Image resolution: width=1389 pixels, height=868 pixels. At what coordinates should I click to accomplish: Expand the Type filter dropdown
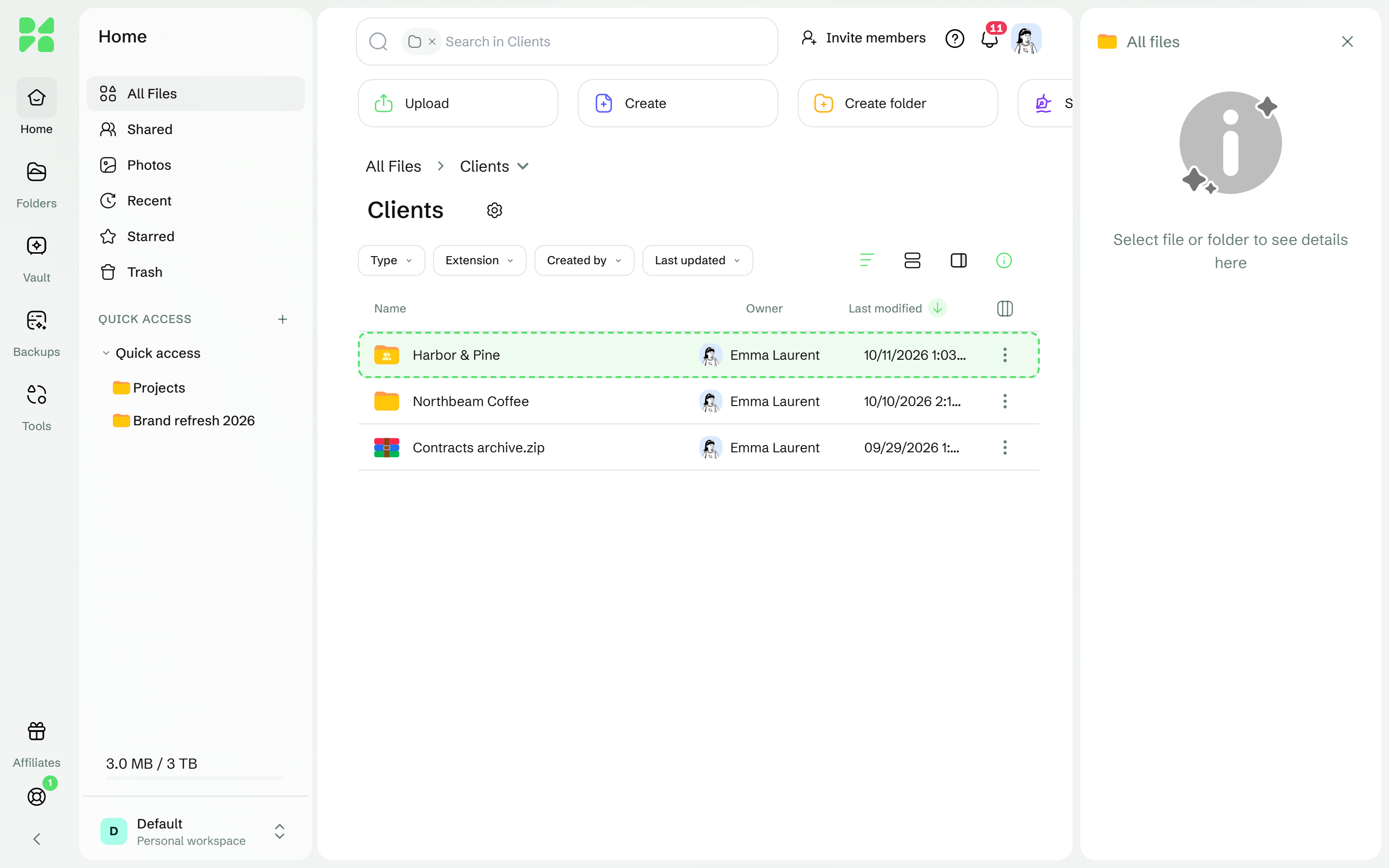pos(391,260)
